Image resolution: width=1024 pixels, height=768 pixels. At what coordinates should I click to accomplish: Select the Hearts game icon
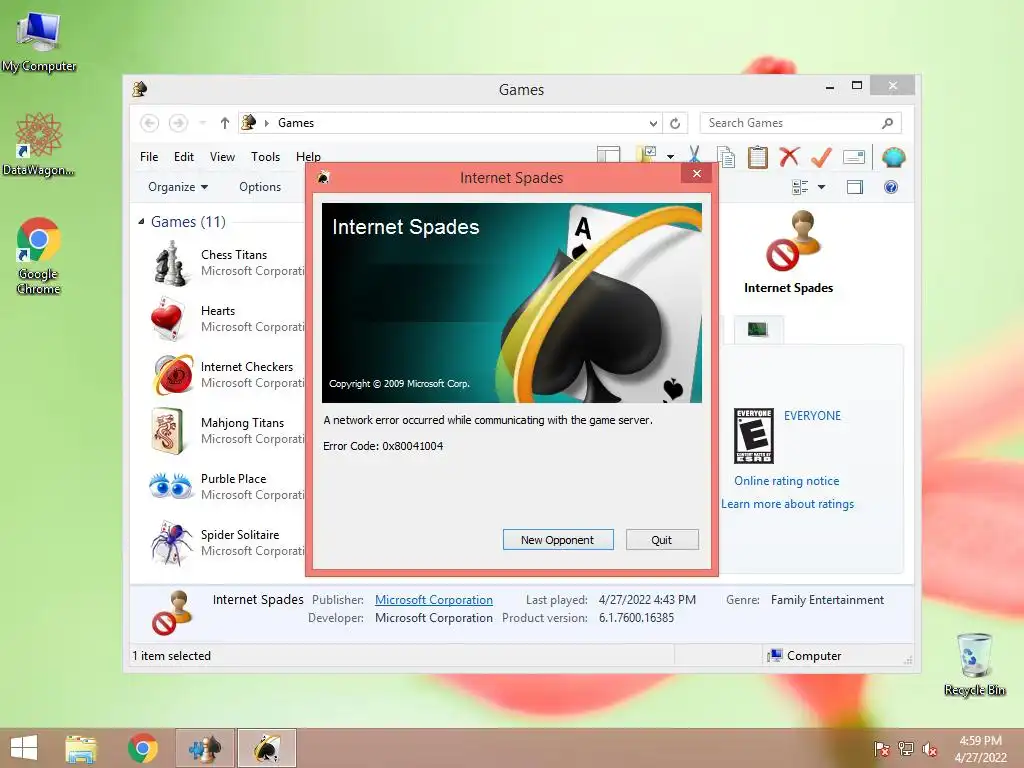[167, 319]
